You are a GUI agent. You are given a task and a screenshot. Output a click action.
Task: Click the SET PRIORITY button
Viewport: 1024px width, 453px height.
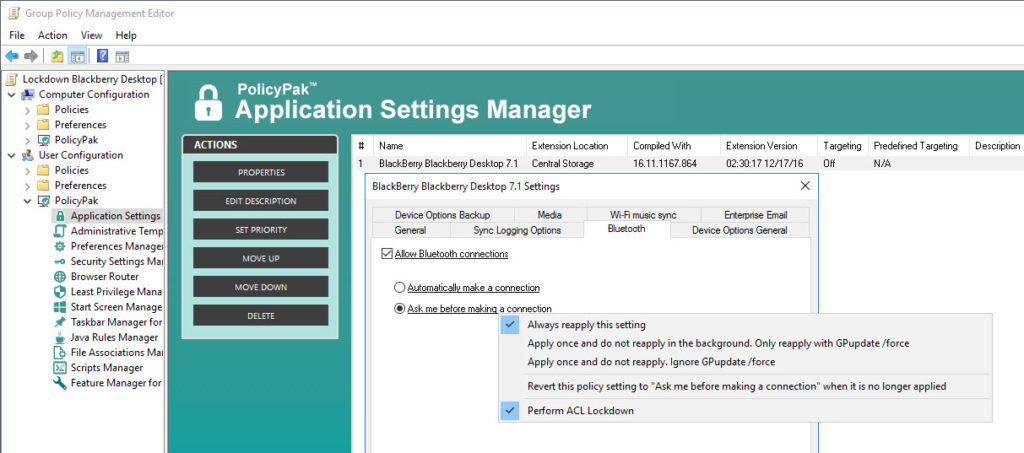pos(261,230)
